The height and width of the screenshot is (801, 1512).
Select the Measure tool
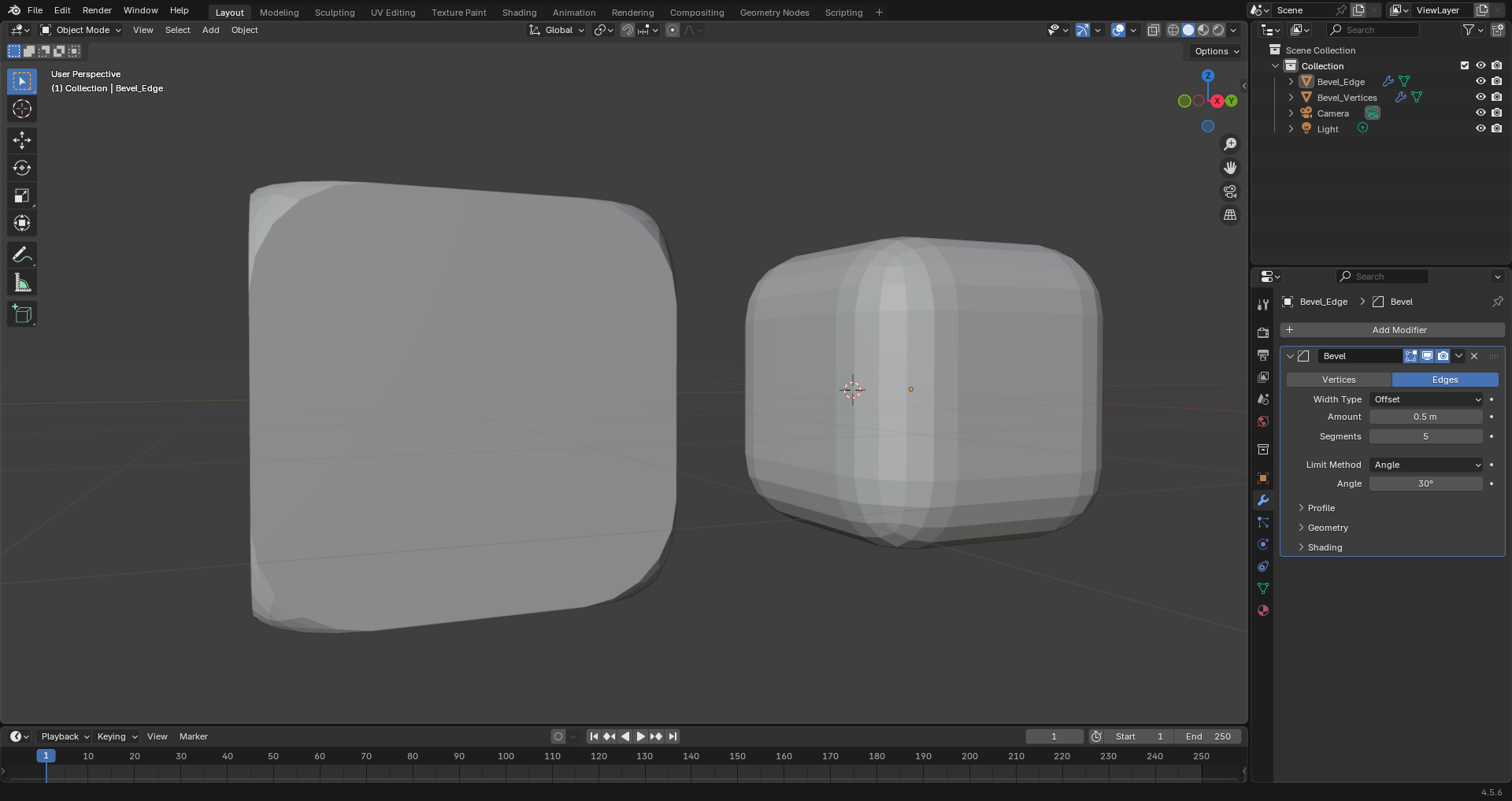pos(22,282)
